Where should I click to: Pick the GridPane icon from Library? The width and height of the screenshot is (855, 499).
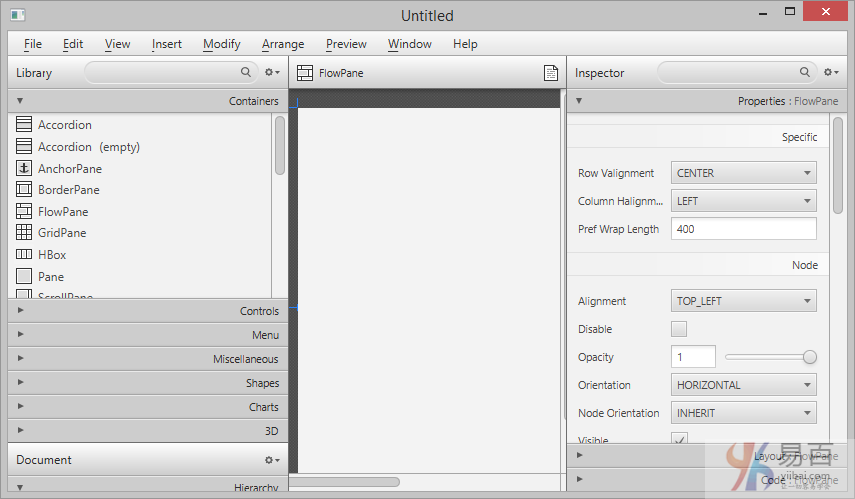pos(24,233)
